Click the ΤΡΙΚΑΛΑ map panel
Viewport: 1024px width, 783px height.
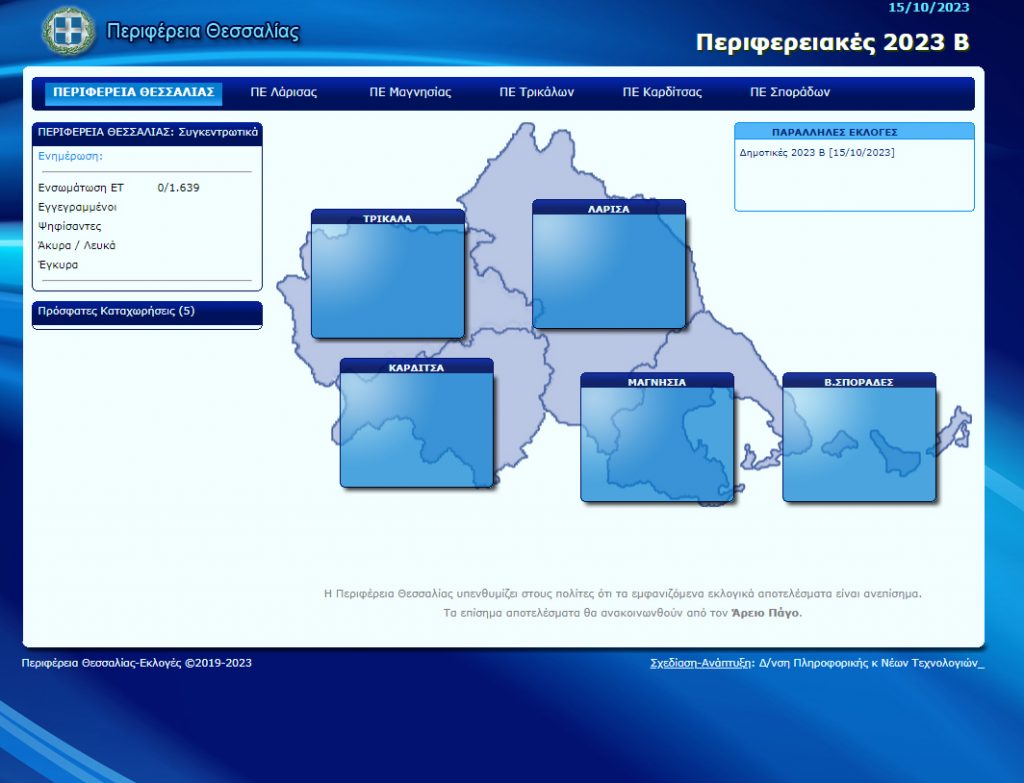pyautogui.click(x=388, y=275)
